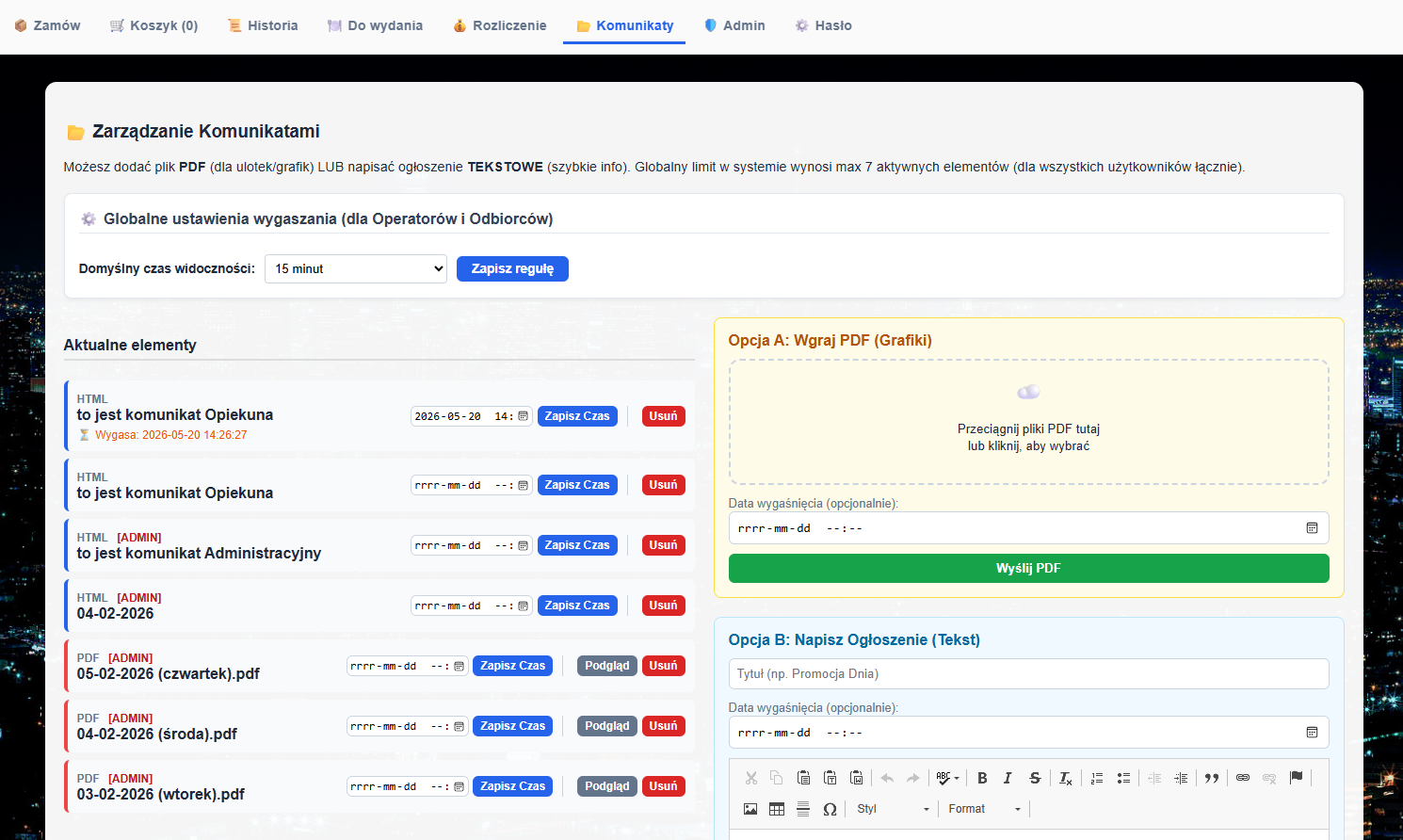Click the Anchor flag icon

coord(1297,778)
